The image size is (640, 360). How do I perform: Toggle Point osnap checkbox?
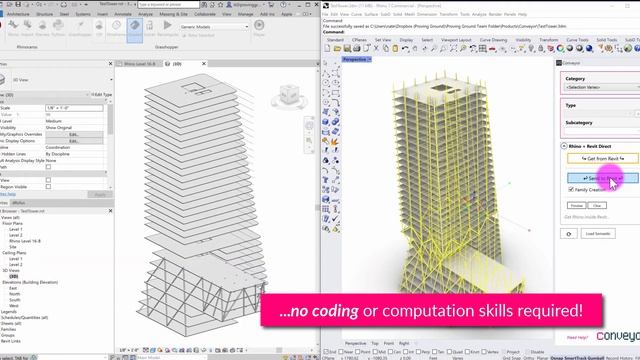[x=358, y=352]
